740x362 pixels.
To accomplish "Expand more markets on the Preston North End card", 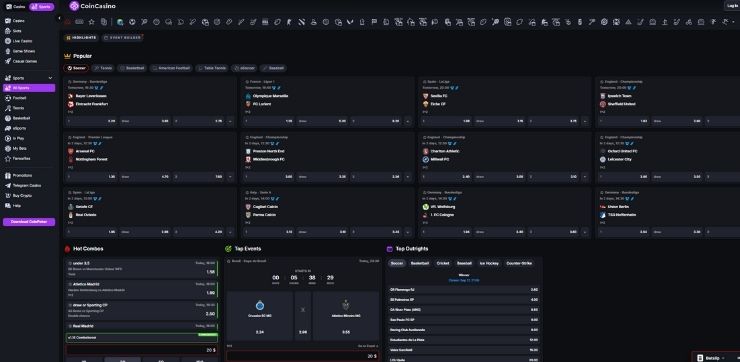I will 408,177.
